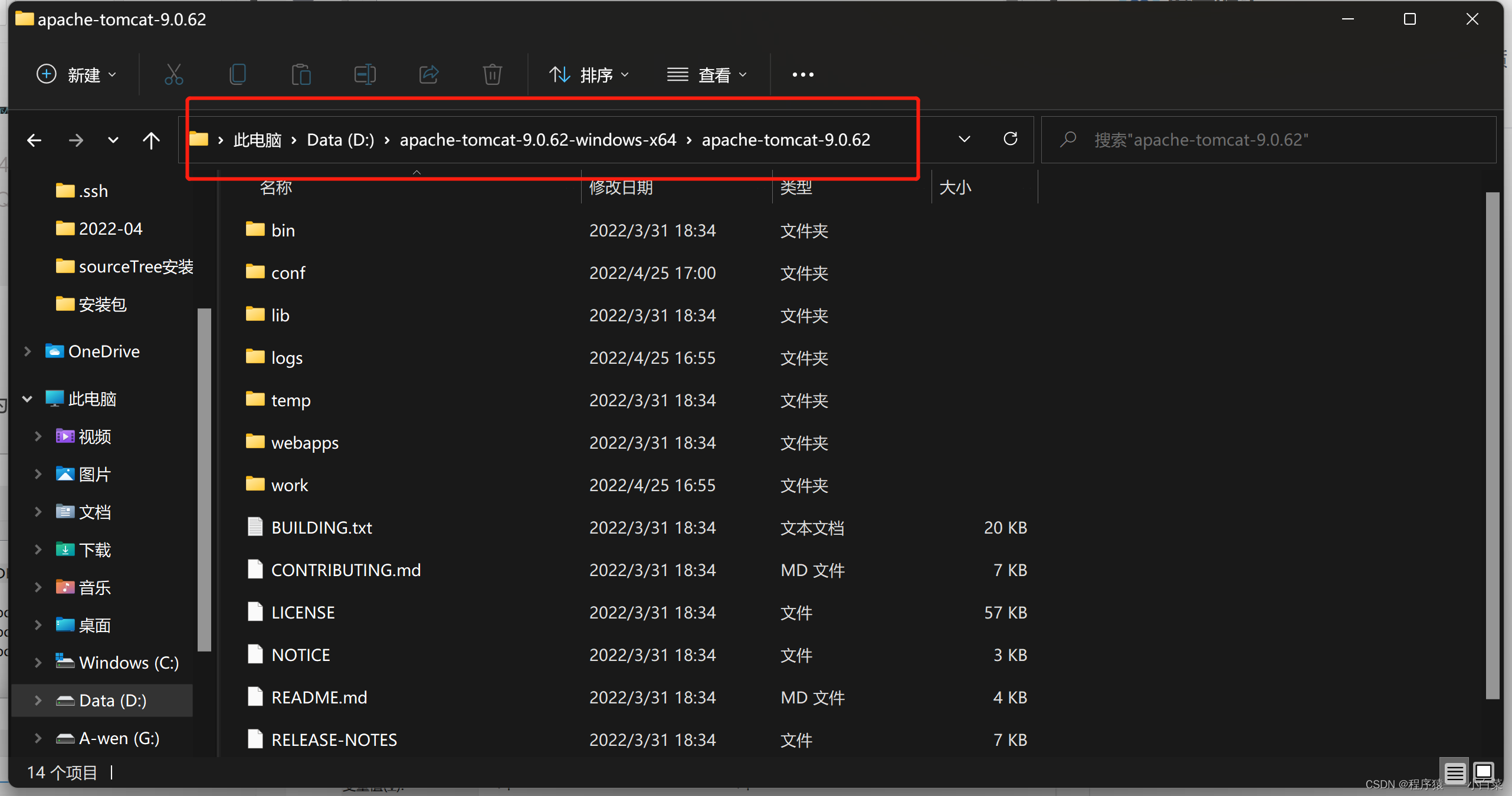Select the conf folder row

637,272
